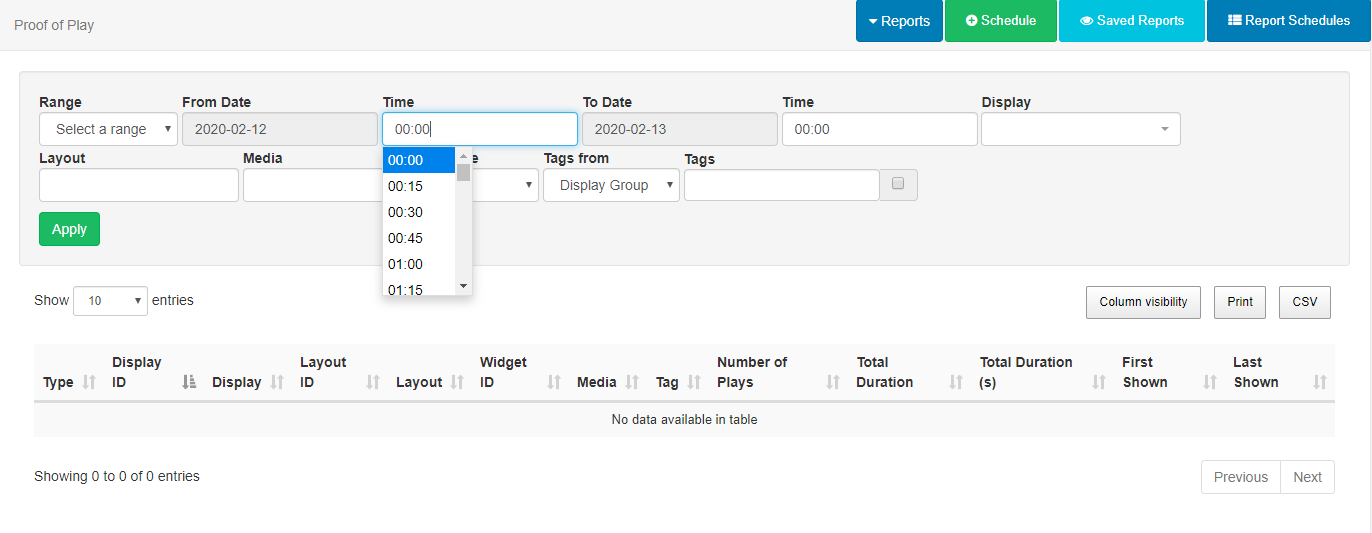Export the table with CSV button
Viewport: 1372px width, 533px height.
1304,302
